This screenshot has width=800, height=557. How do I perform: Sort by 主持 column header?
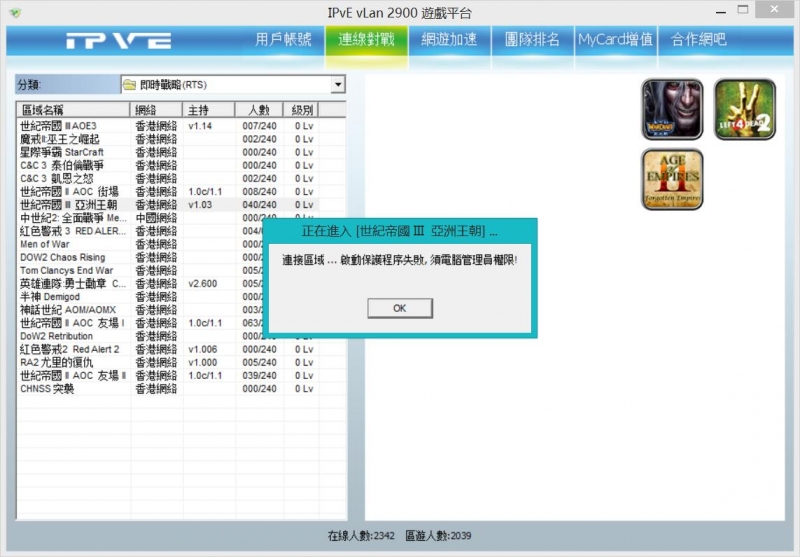click(209, 110)
